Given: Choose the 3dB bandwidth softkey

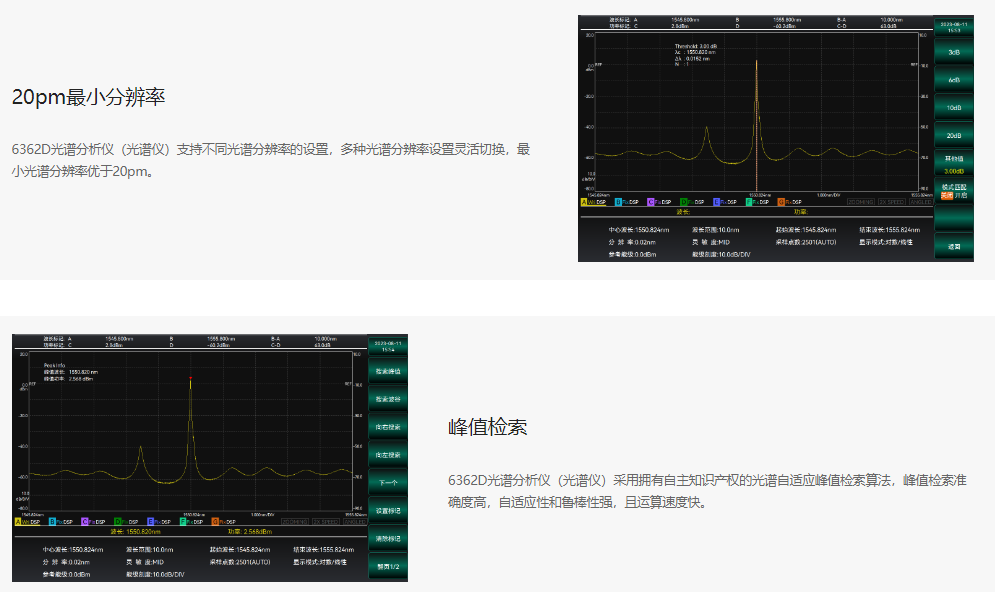Looking at the screenshot, I should tap(954, 51).
